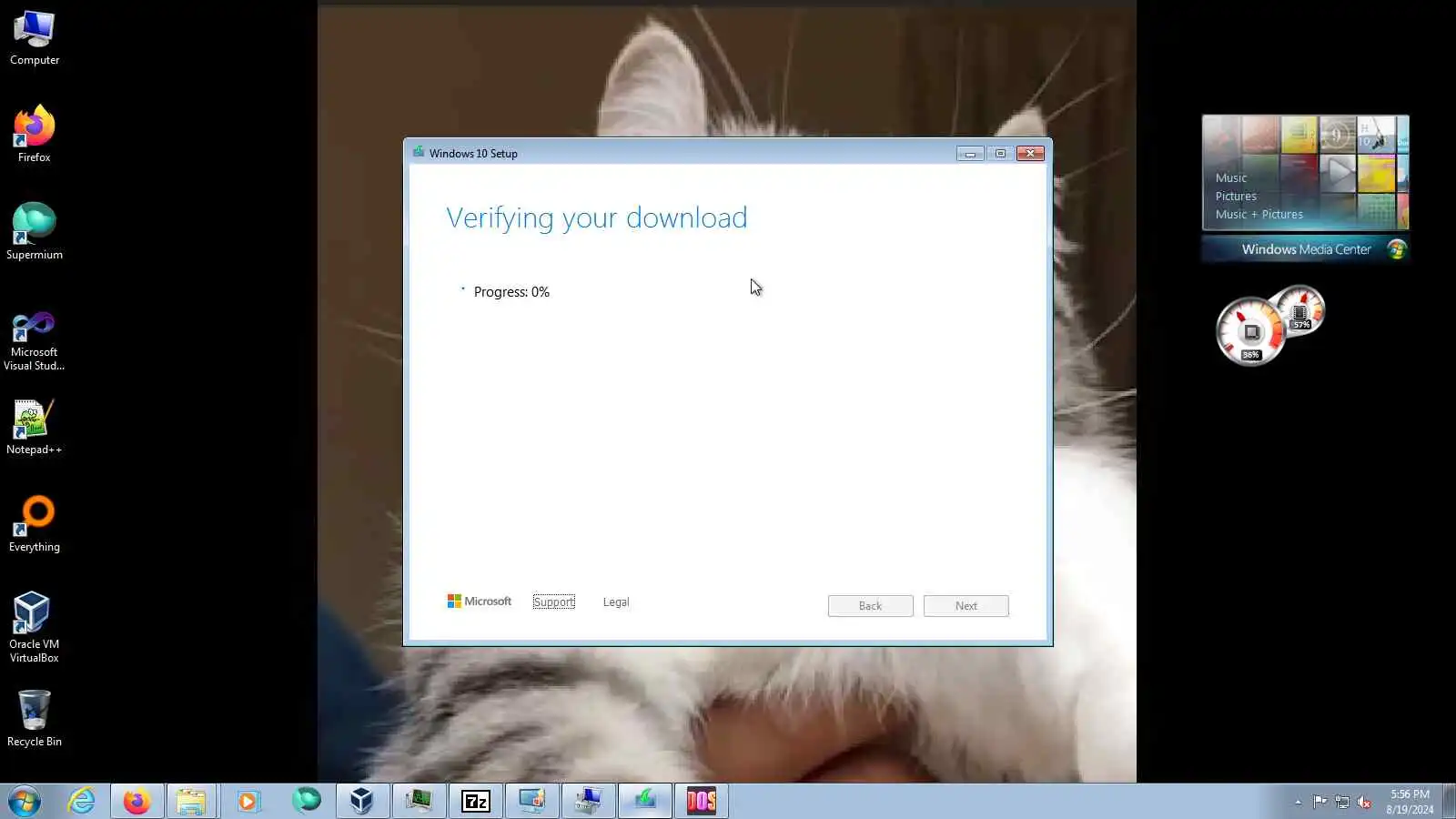Open the green arrow installer taskbar item
The image size is (1456, 819).
pyautogui.click(x=645, y=801)
